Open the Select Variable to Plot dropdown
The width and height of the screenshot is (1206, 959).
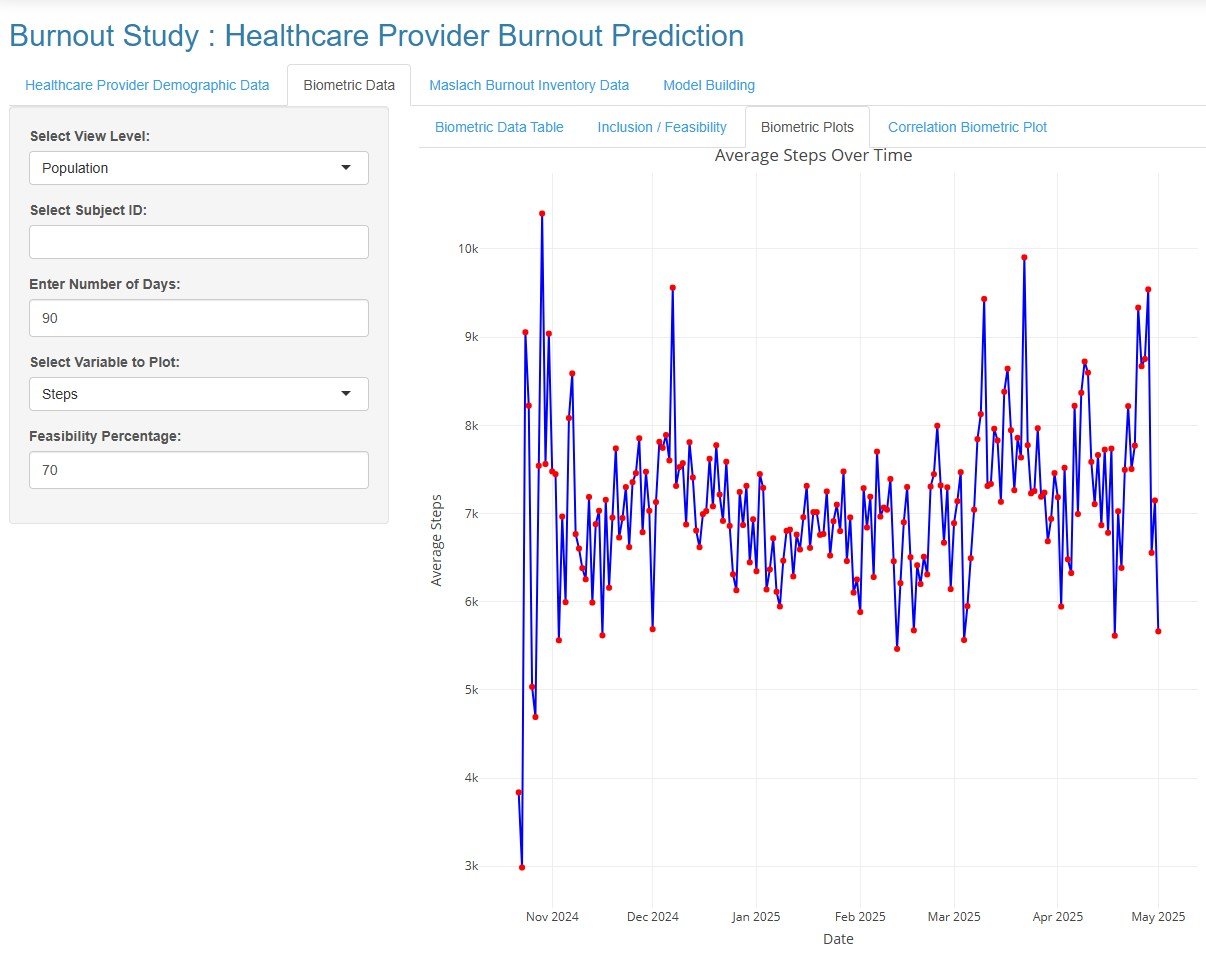pos(198,394)
